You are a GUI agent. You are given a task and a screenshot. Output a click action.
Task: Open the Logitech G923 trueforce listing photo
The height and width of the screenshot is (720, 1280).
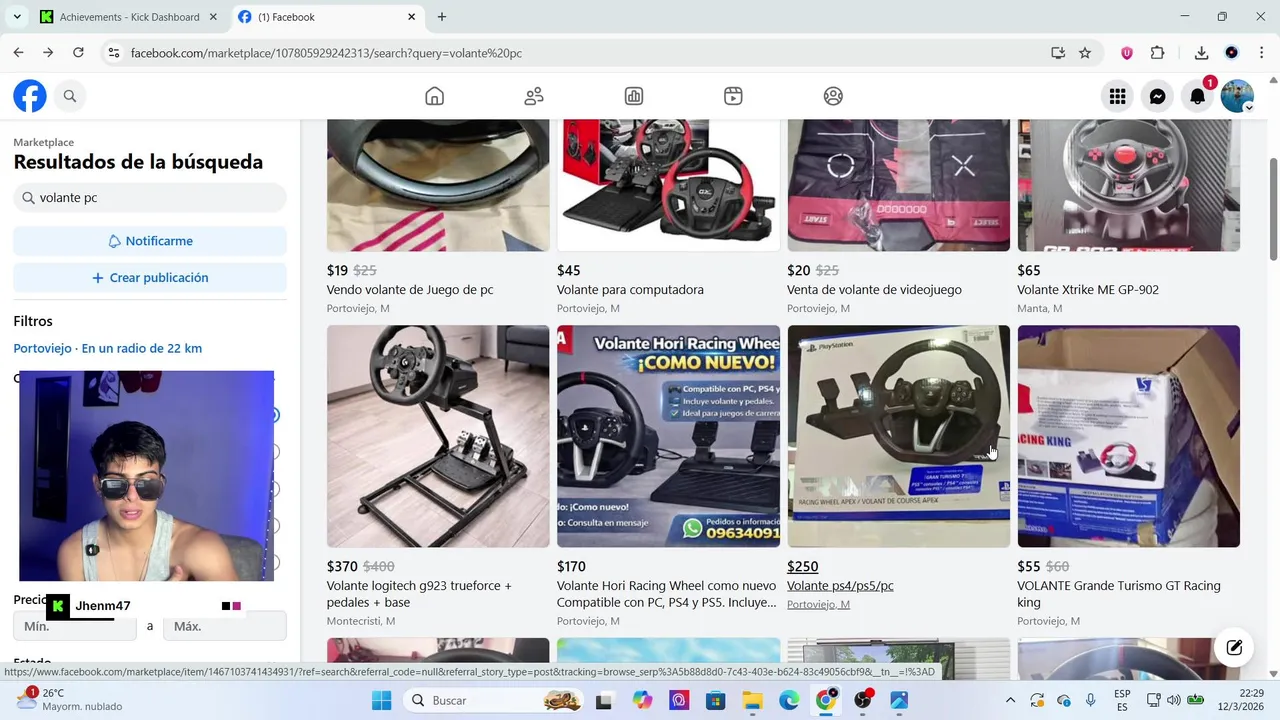point(438,436)
